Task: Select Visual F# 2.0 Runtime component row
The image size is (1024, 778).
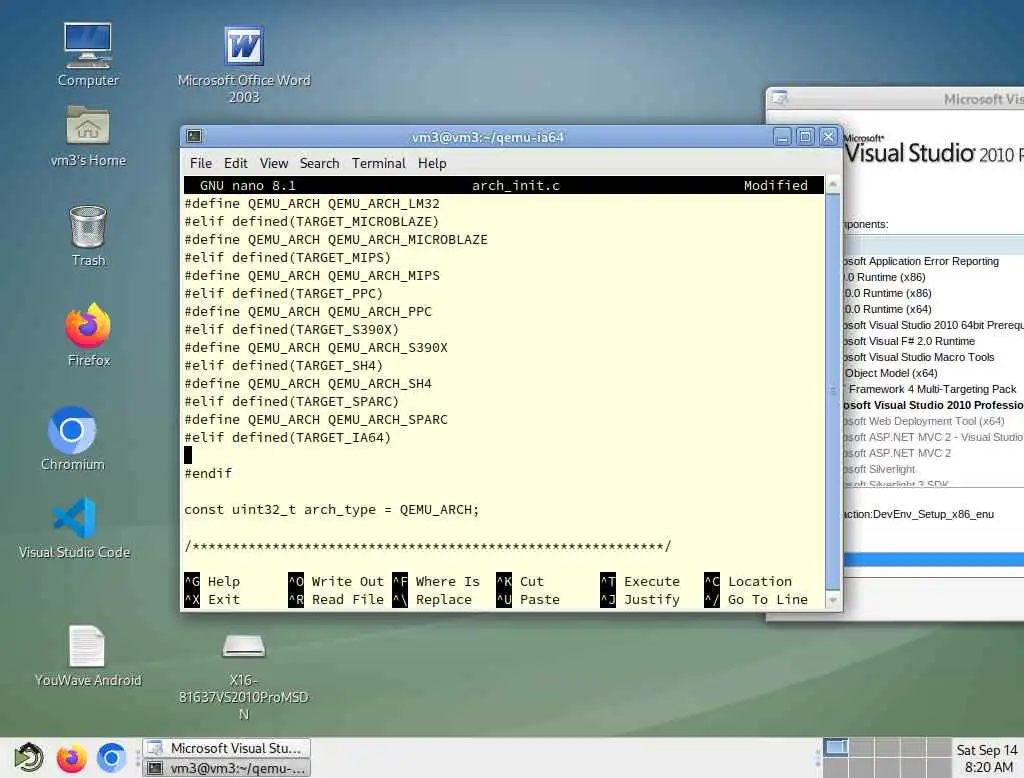Action: [x=909, y=341]
